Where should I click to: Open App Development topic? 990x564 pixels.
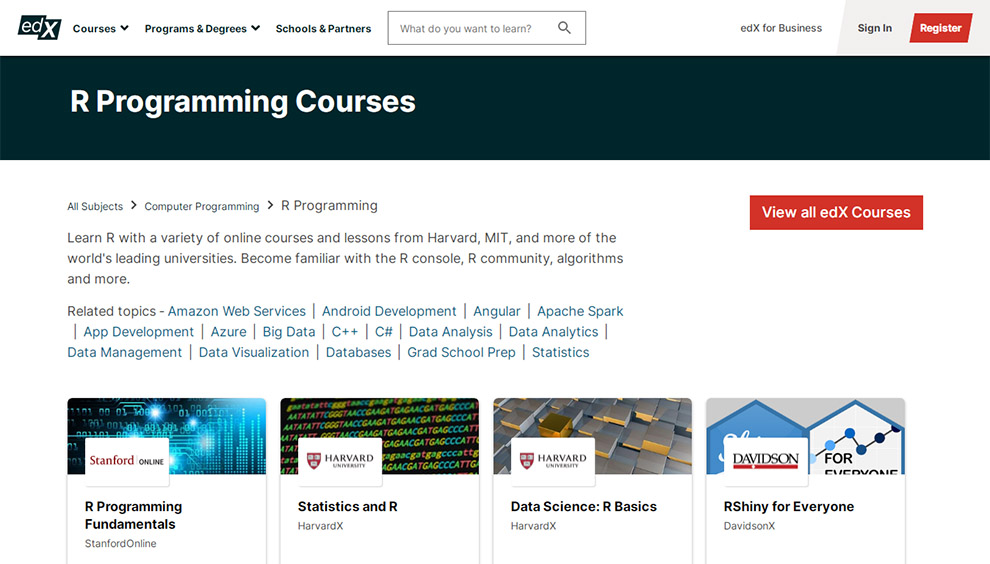(139, 332)
